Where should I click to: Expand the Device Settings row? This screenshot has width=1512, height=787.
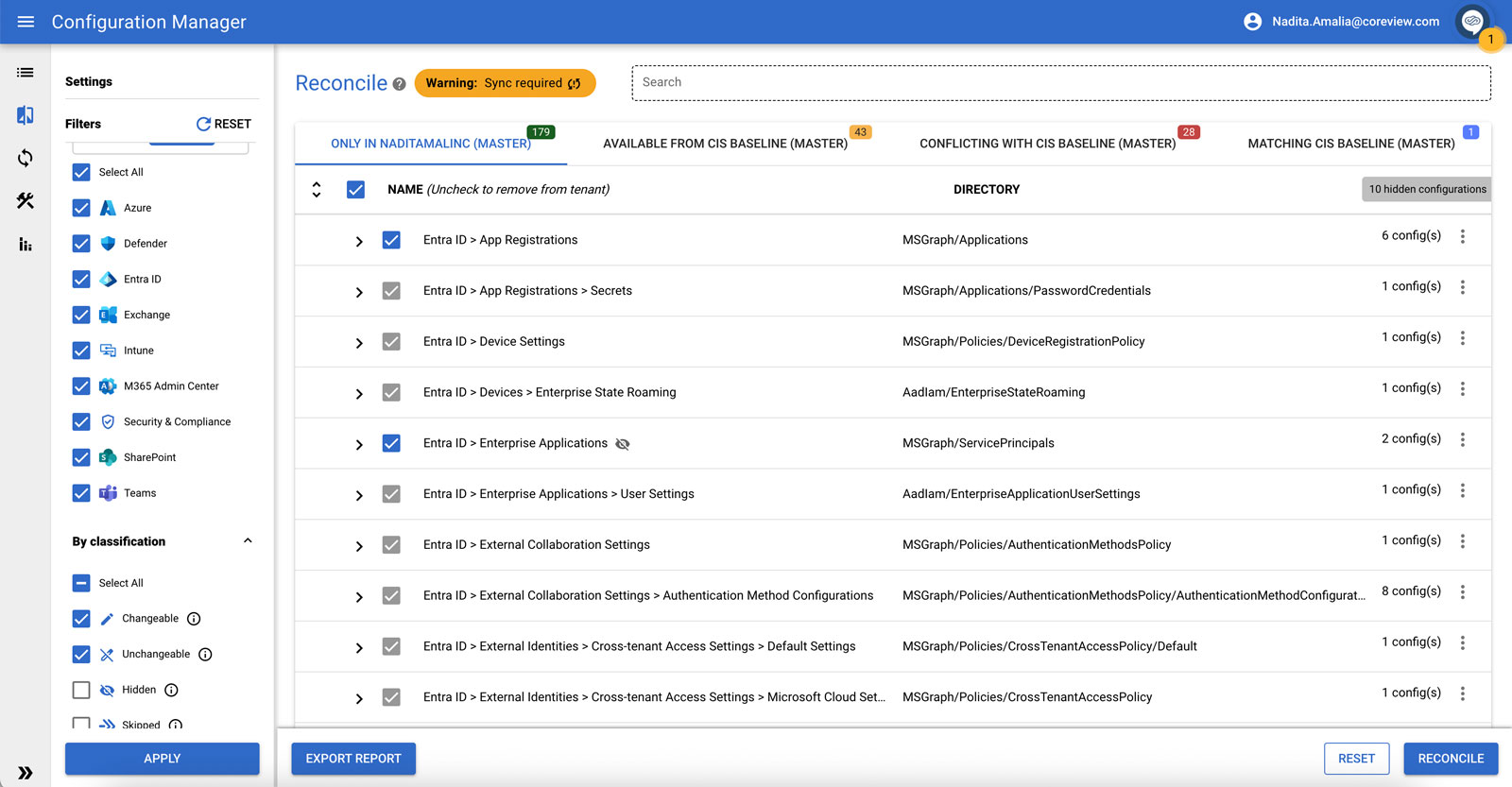tap(359, 344)
